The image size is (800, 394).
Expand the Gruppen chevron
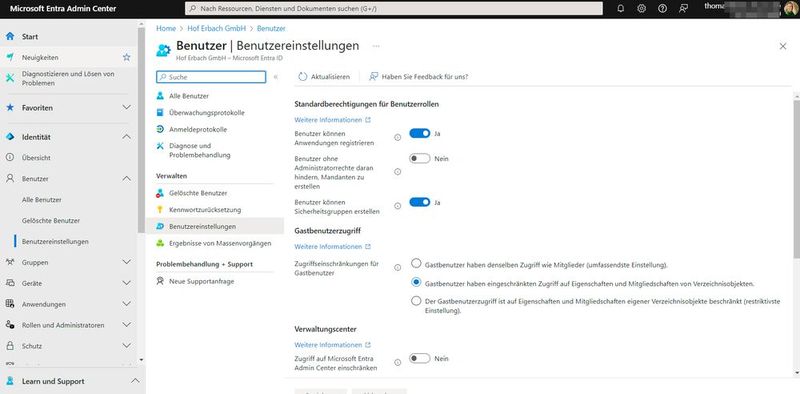127,262
